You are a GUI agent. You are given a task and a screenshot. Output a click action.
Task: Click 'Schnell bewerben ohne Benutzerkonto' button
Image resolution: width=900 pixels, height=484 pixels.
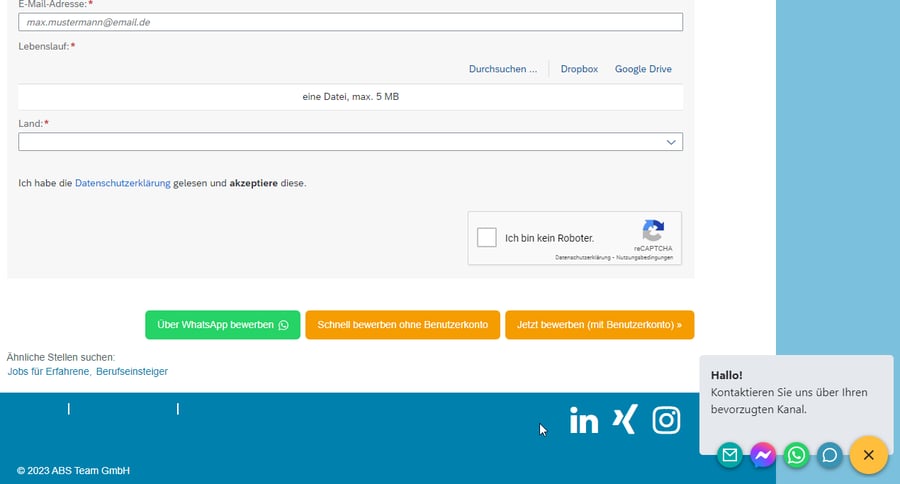point(402,325)
